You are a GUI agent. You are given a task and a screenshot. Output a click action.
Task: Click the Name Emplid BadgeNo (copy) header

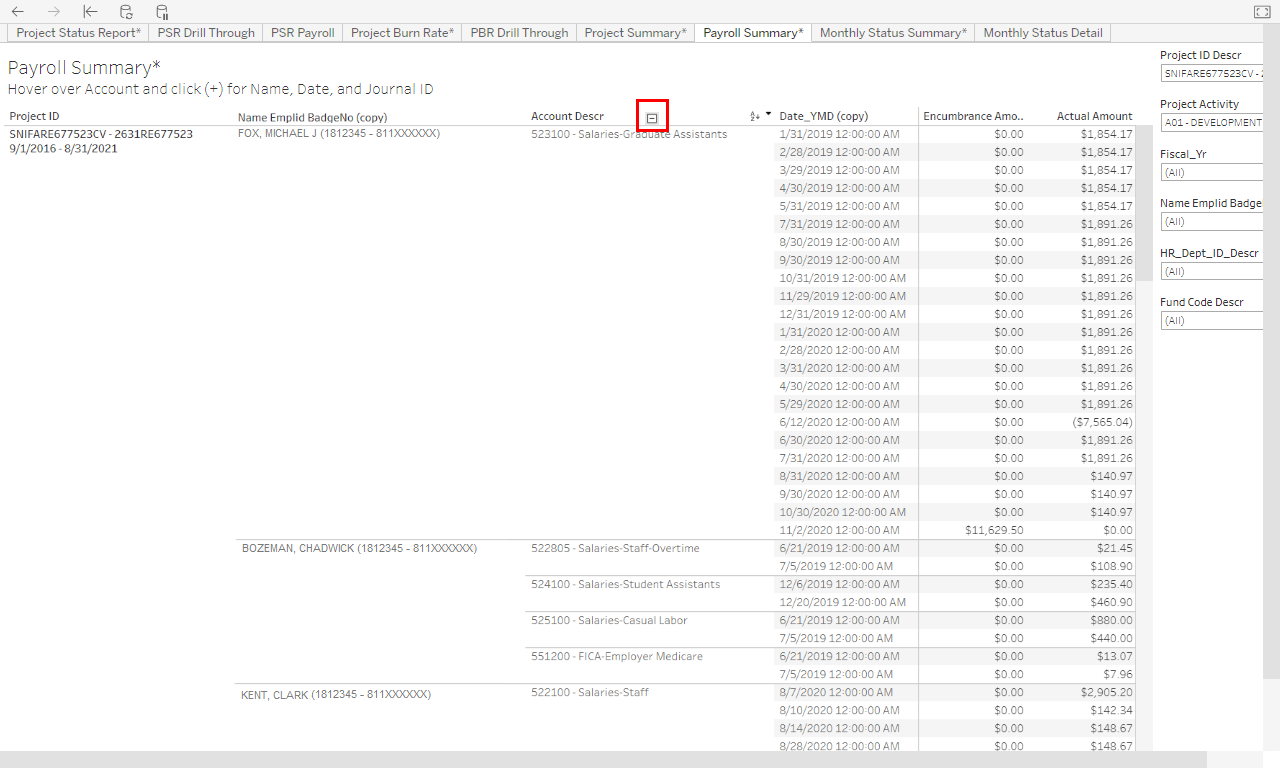coord(312,117)
